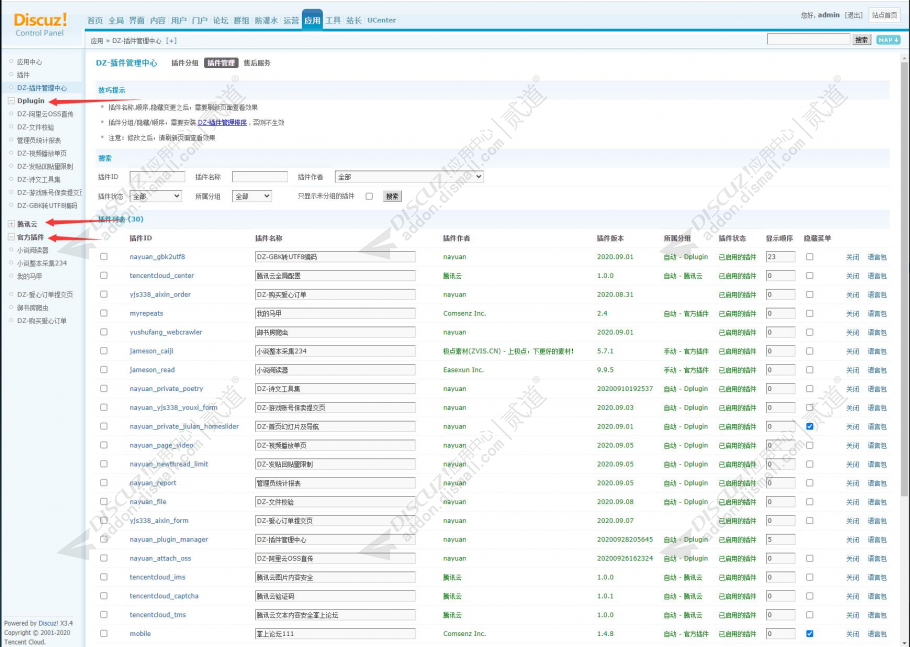The image size is (910, 647).
Task: Collapse the 官方插件 sidebar group
Action: (11, 237)
